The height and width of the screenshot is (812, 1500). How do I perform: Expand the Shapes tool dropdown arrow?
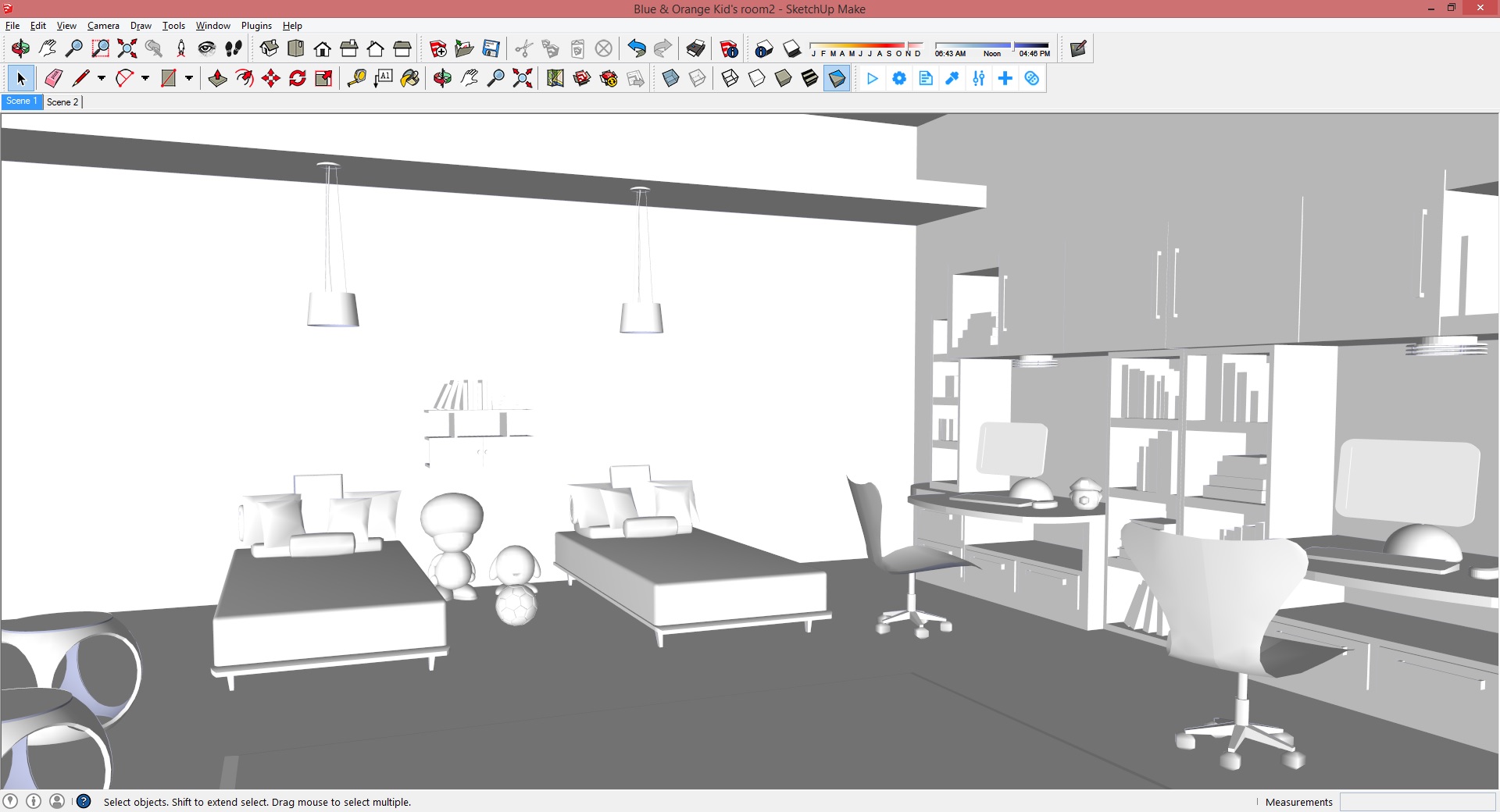(x=189, y=78)
